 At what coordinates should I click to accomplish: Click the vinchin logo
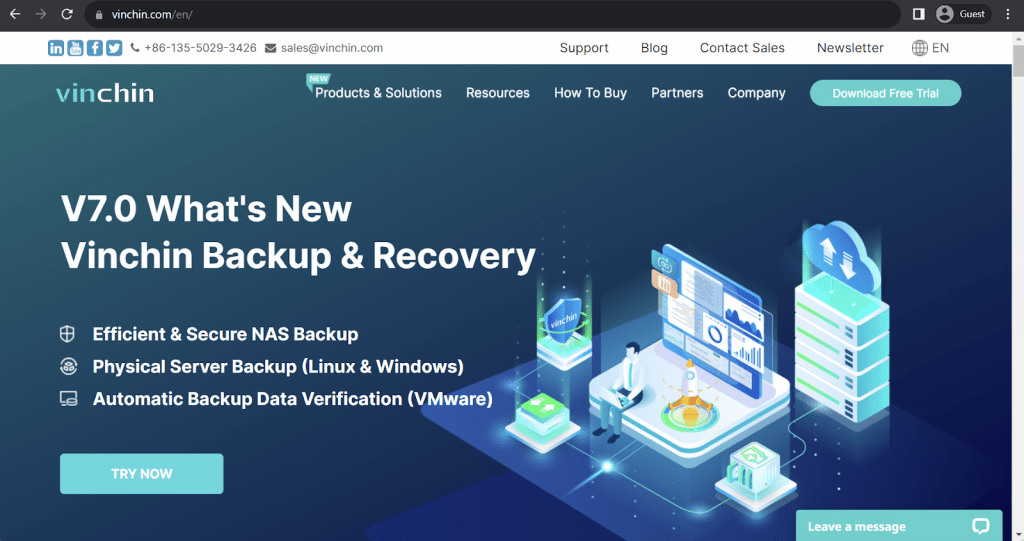105,93
